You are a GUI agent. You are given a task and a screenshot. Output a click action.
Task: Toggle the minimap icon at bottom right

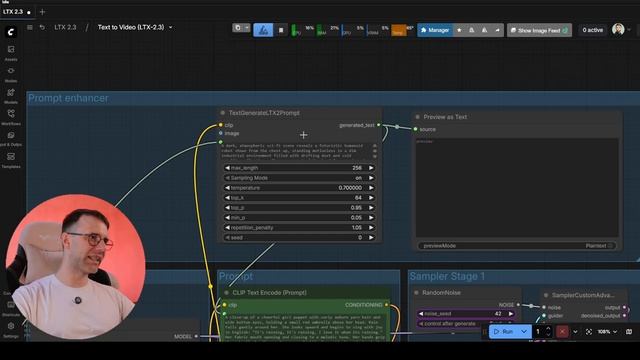629,332
